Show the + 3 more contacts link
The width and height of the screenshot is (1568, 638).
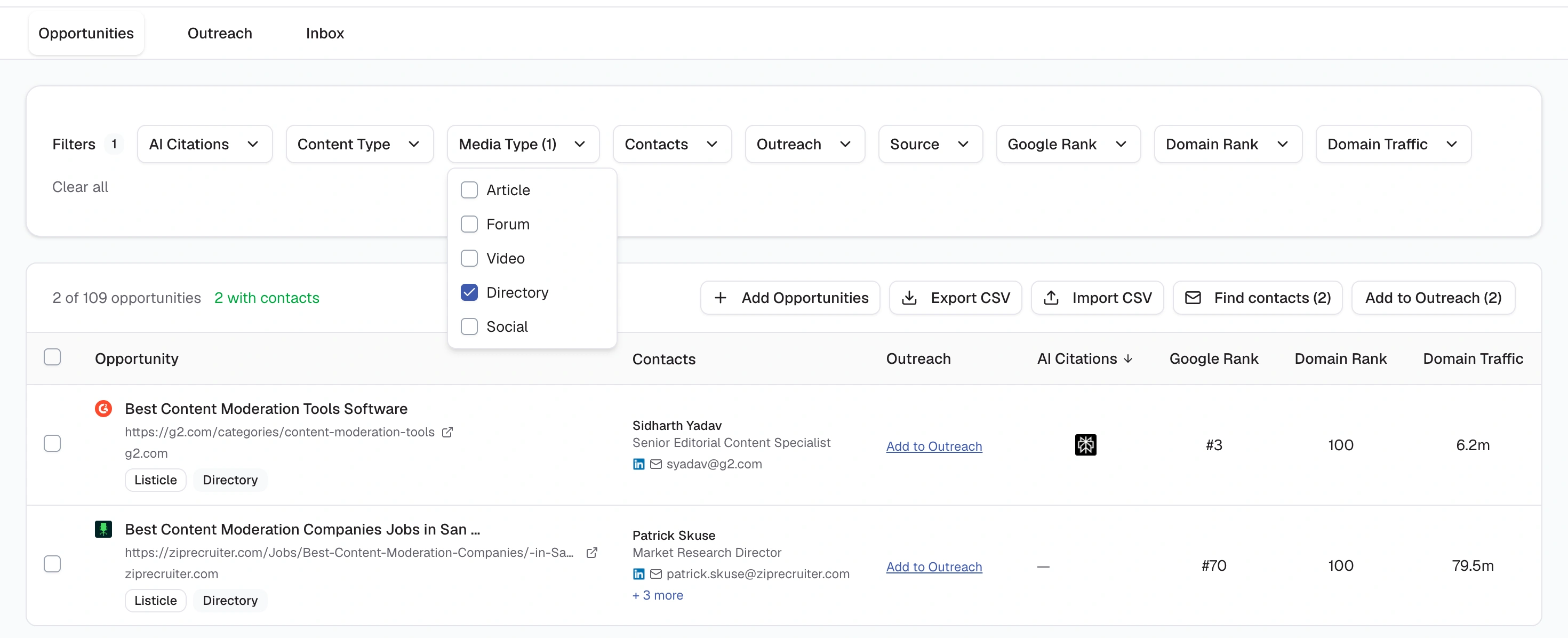click(x=658, y=595)
